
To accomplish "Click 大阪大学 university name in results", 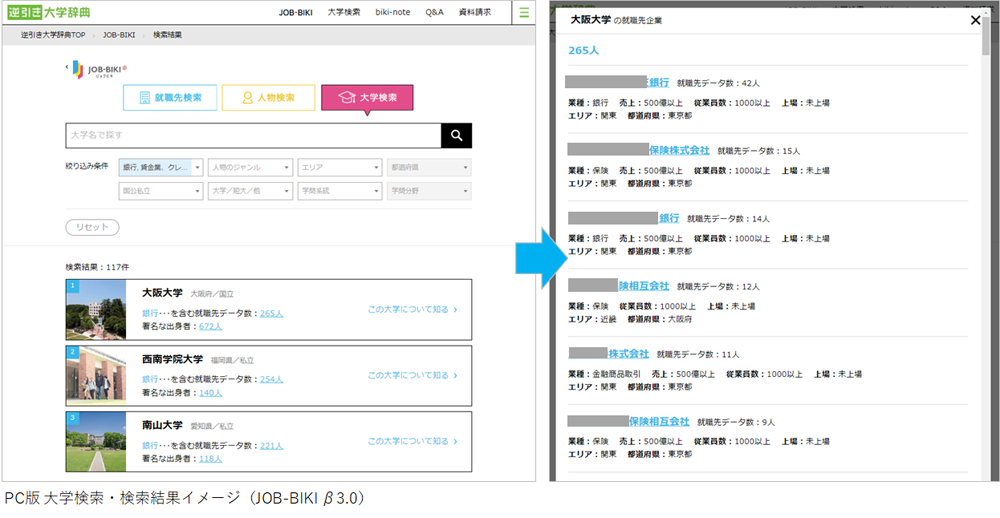I will coord(163,293).
